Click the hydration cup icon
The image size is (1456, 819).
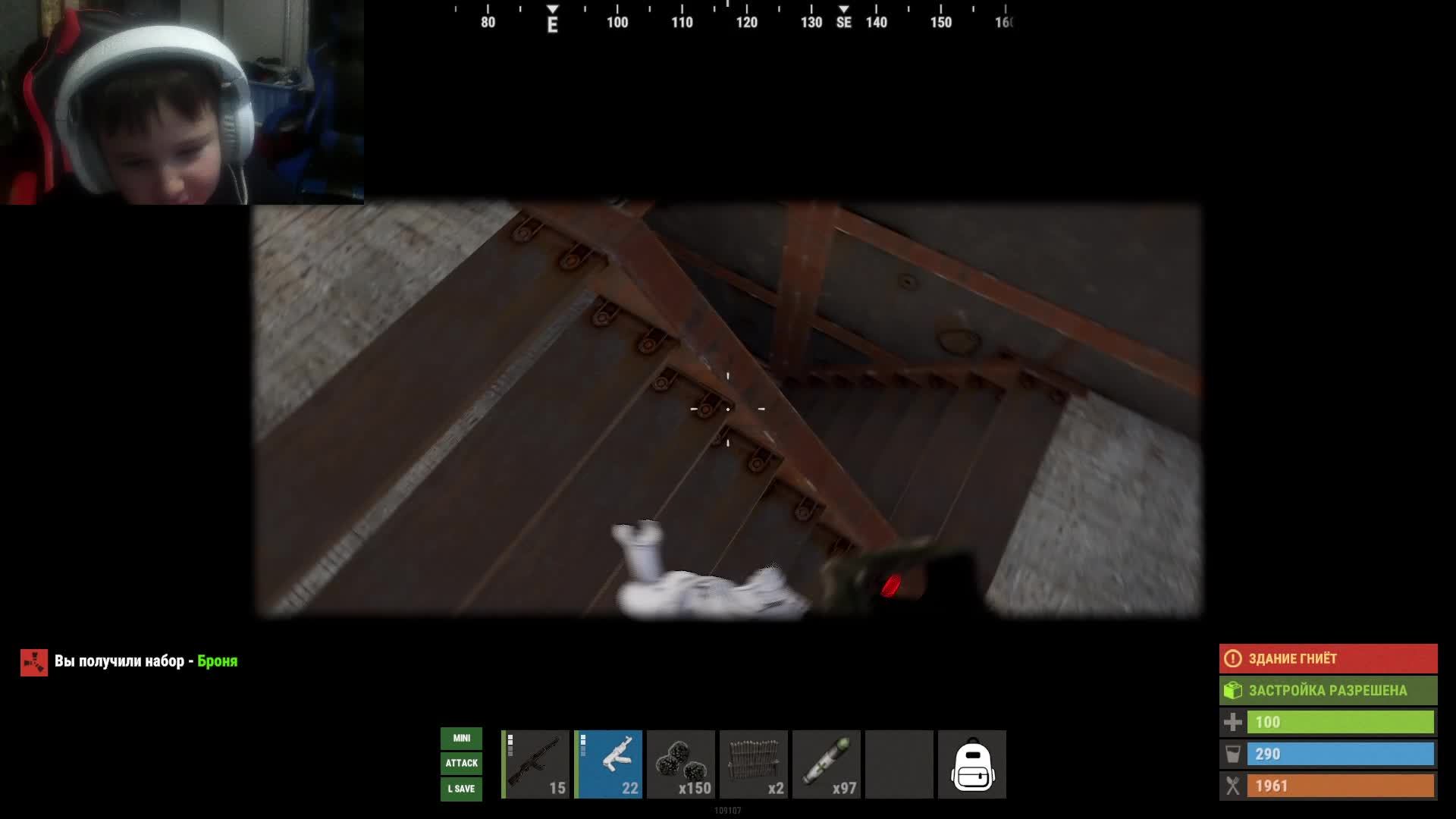pos(1233,754)
